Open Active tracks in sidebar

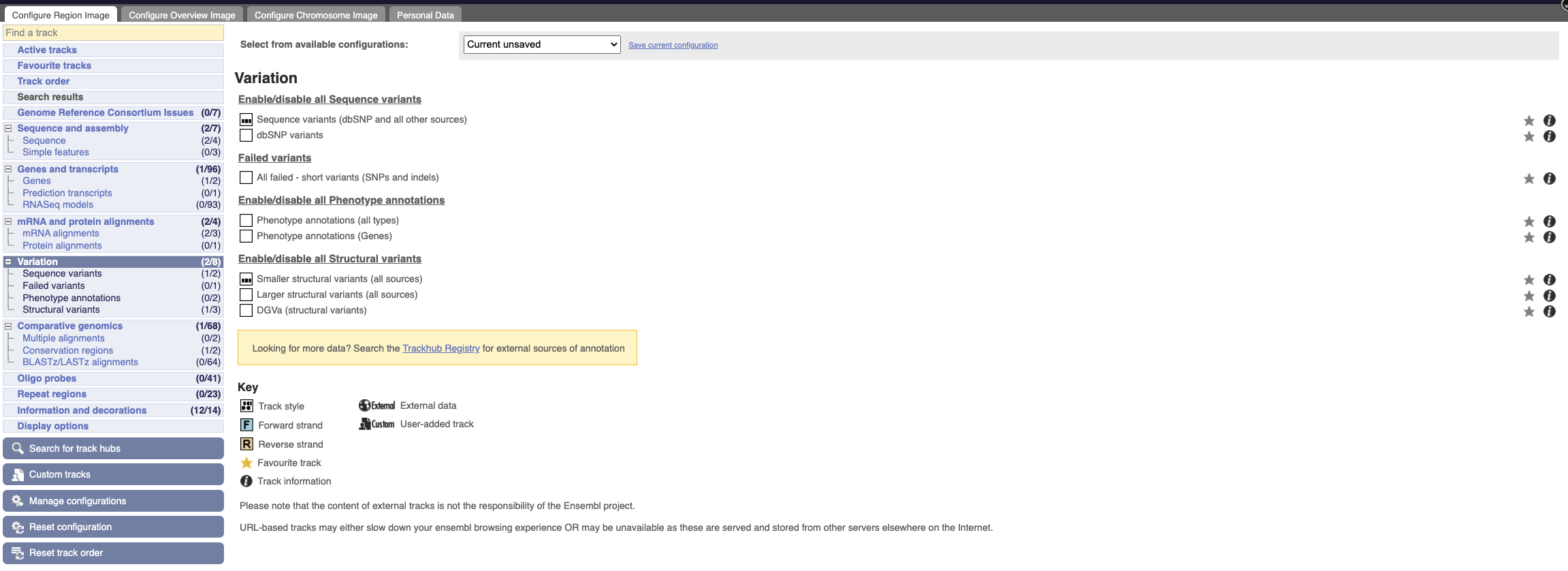tap(47, 50)
